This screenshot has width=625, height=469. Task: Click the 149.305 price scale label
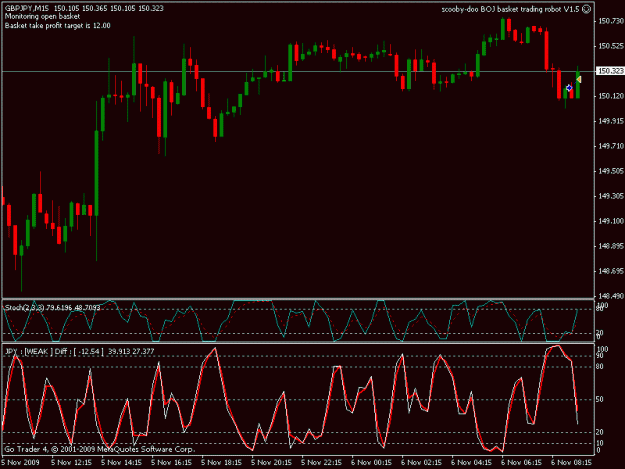[611, 196]
